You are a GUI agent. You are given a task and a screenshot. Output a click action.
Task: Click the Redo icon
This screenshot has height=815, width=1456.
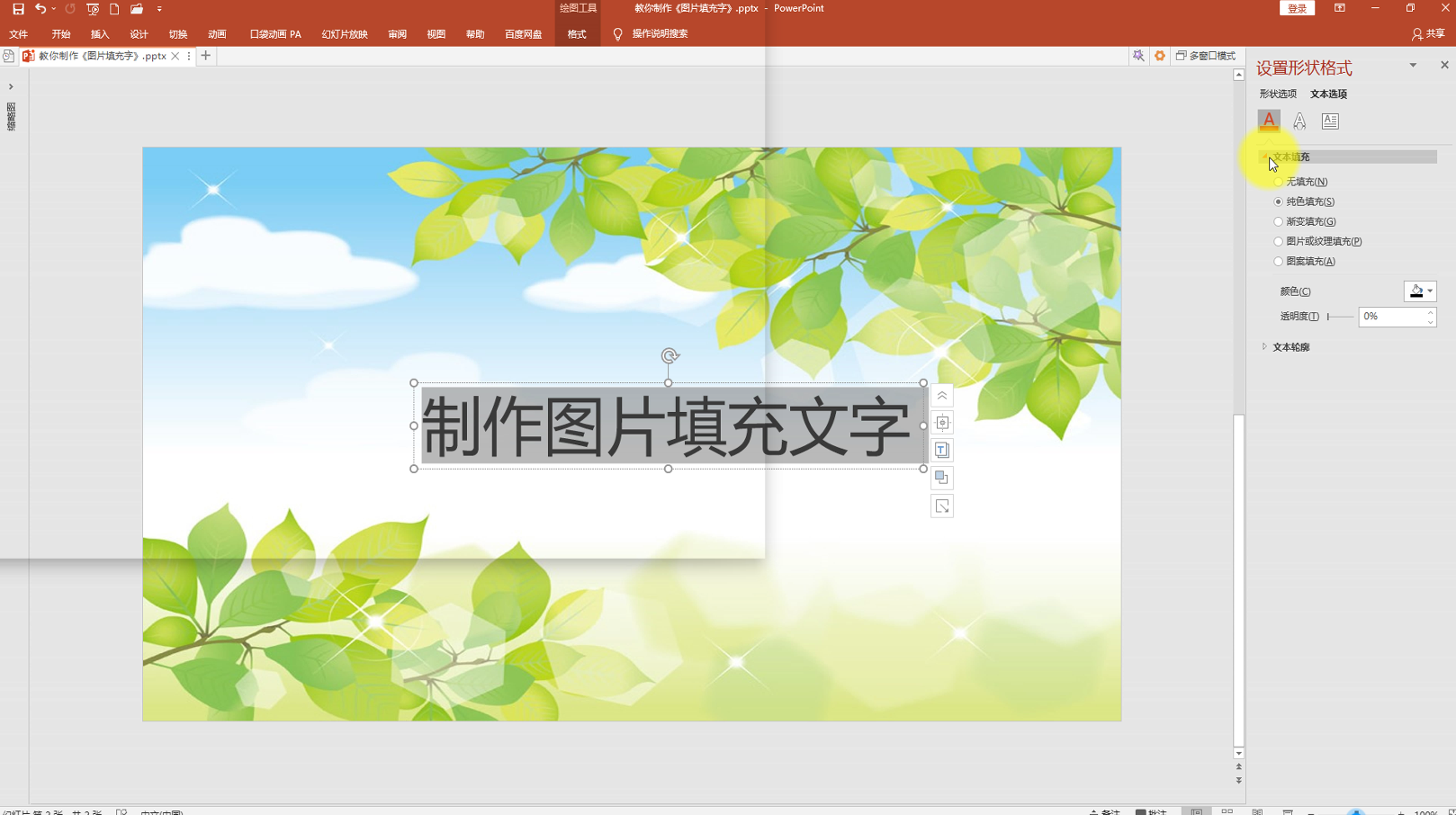pyautogui.click(x=70, y=9)
